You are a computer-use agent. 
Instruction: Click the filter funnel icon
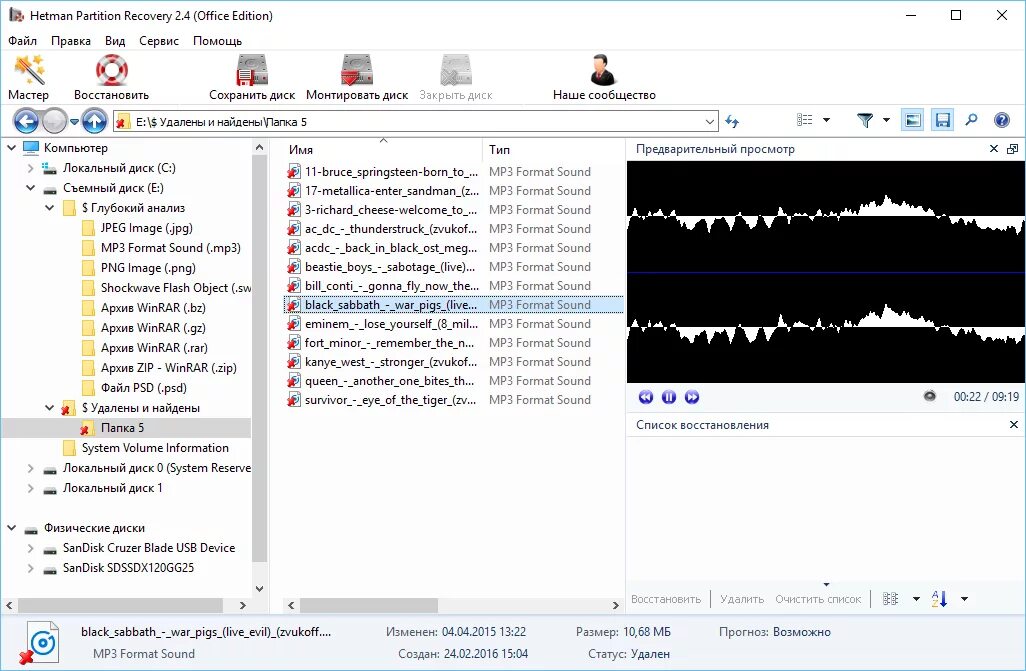click(865, 120)
